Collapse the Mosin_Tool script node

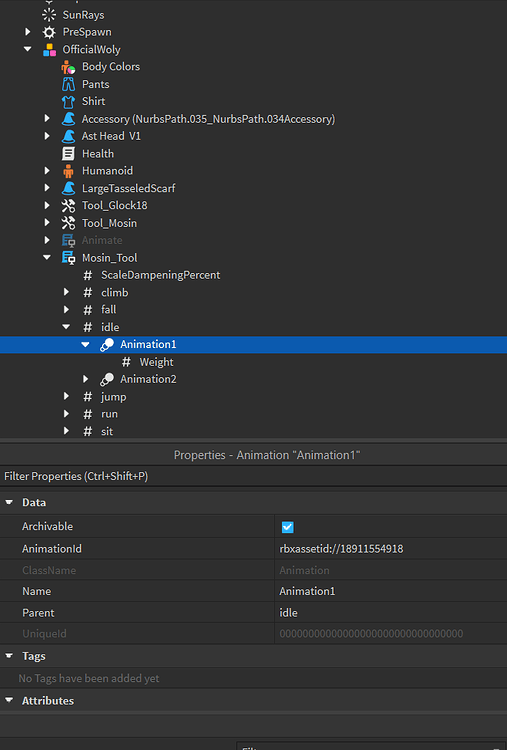(47, 257)
